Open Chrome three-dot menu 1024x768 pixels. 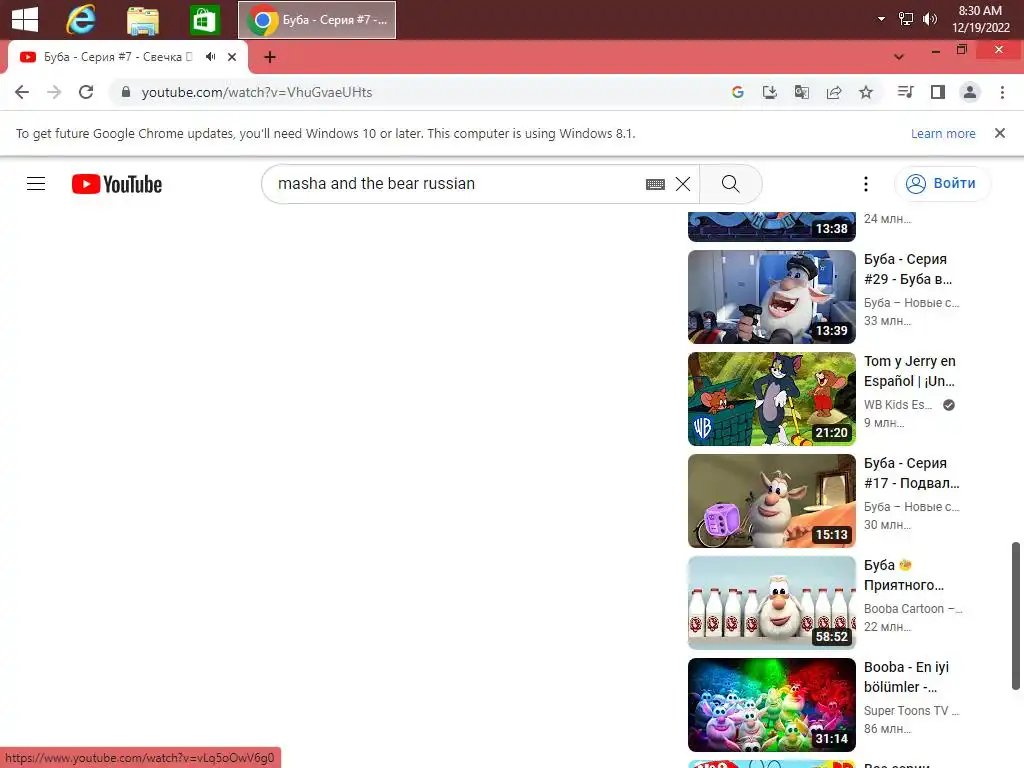click(1002, 92)
